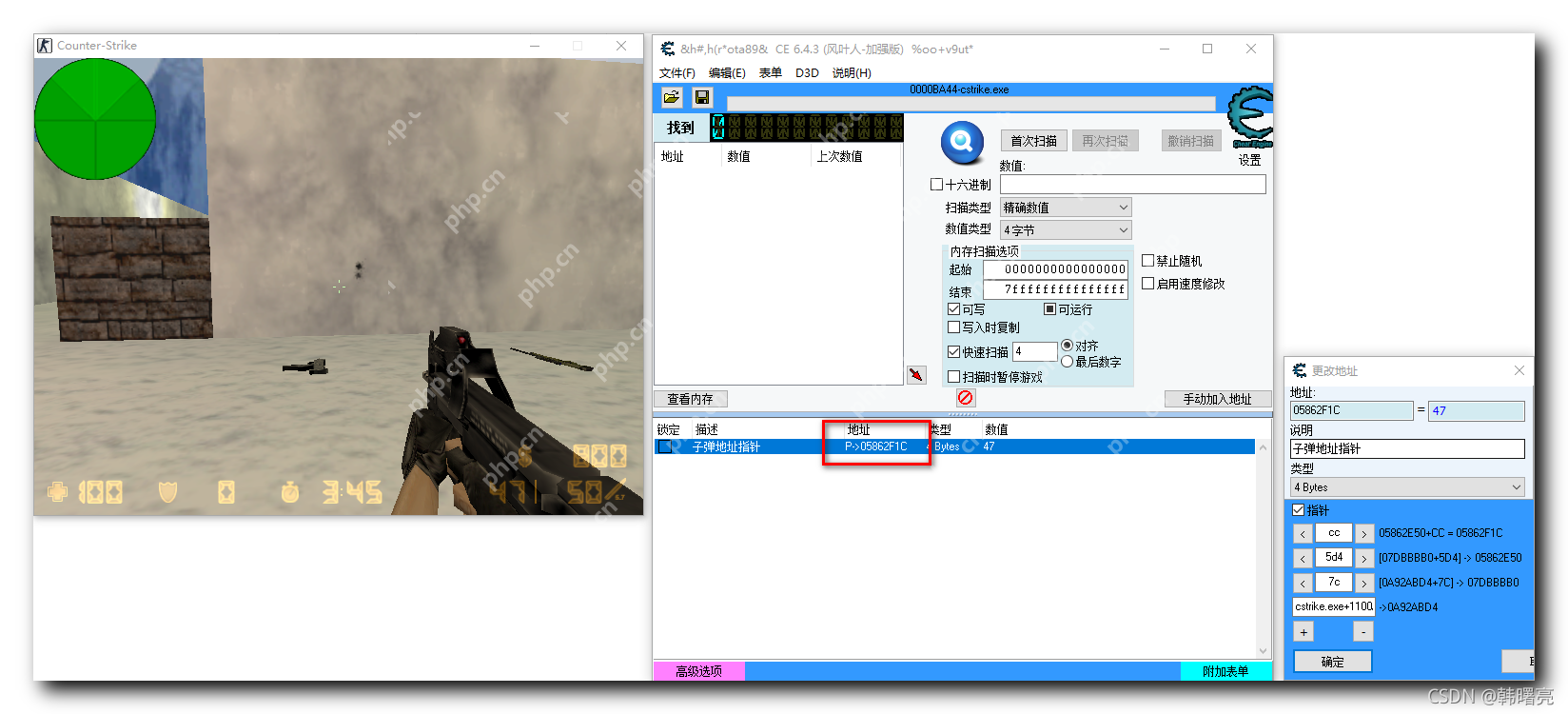This screenshot has height=714, width=1568.
Task: Click the address list vertical scrollbar
Action: pyautogui.click(x=1264, y=549)
